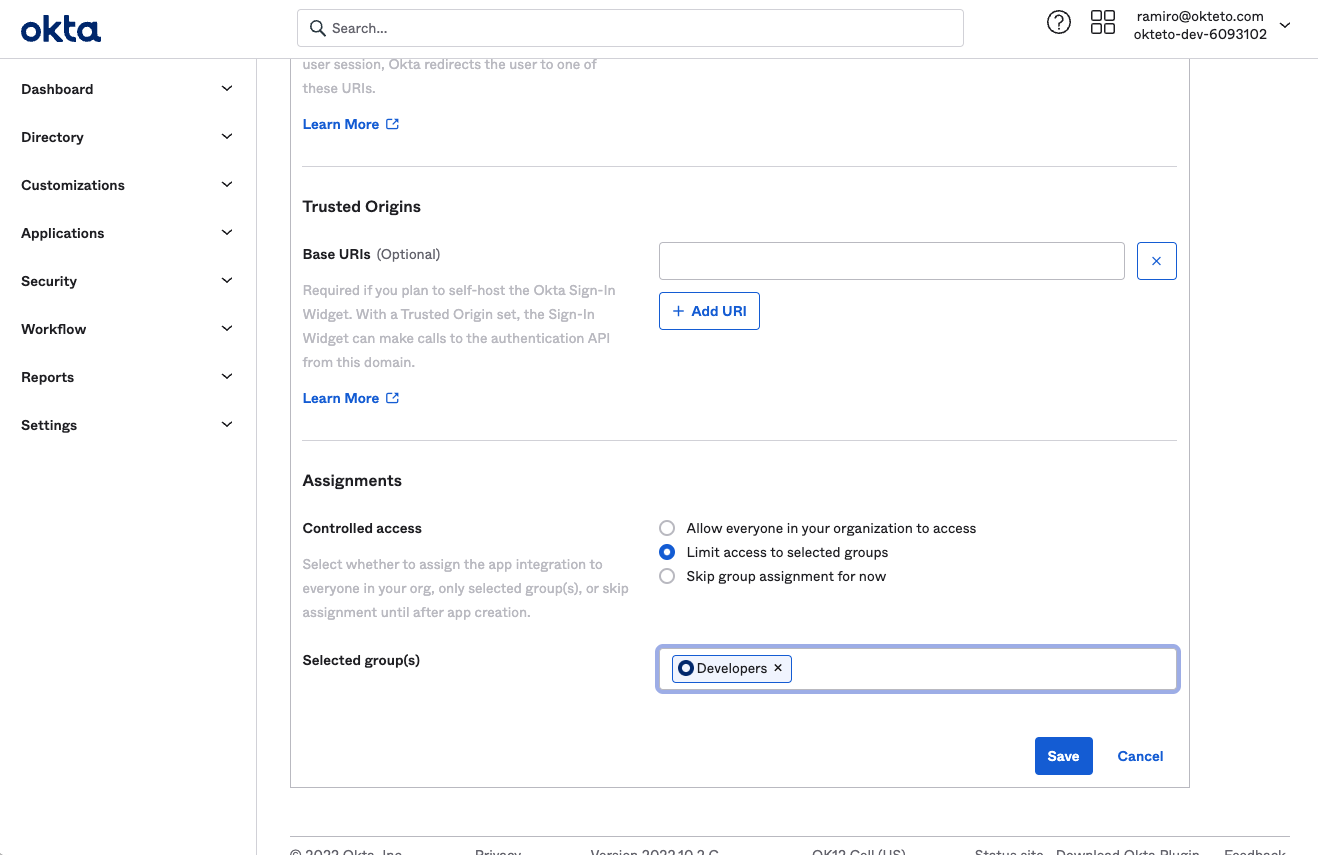Click the Save button

[1063, 756]
